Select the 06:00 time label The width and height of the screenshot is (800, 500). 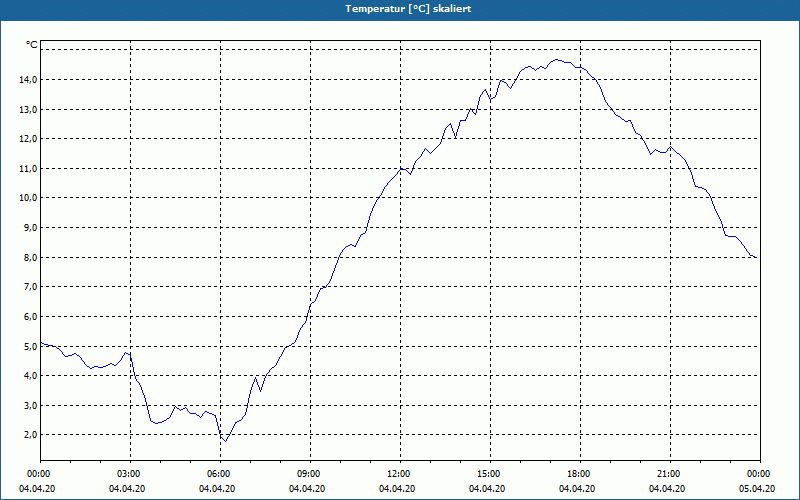pos(218,474)
